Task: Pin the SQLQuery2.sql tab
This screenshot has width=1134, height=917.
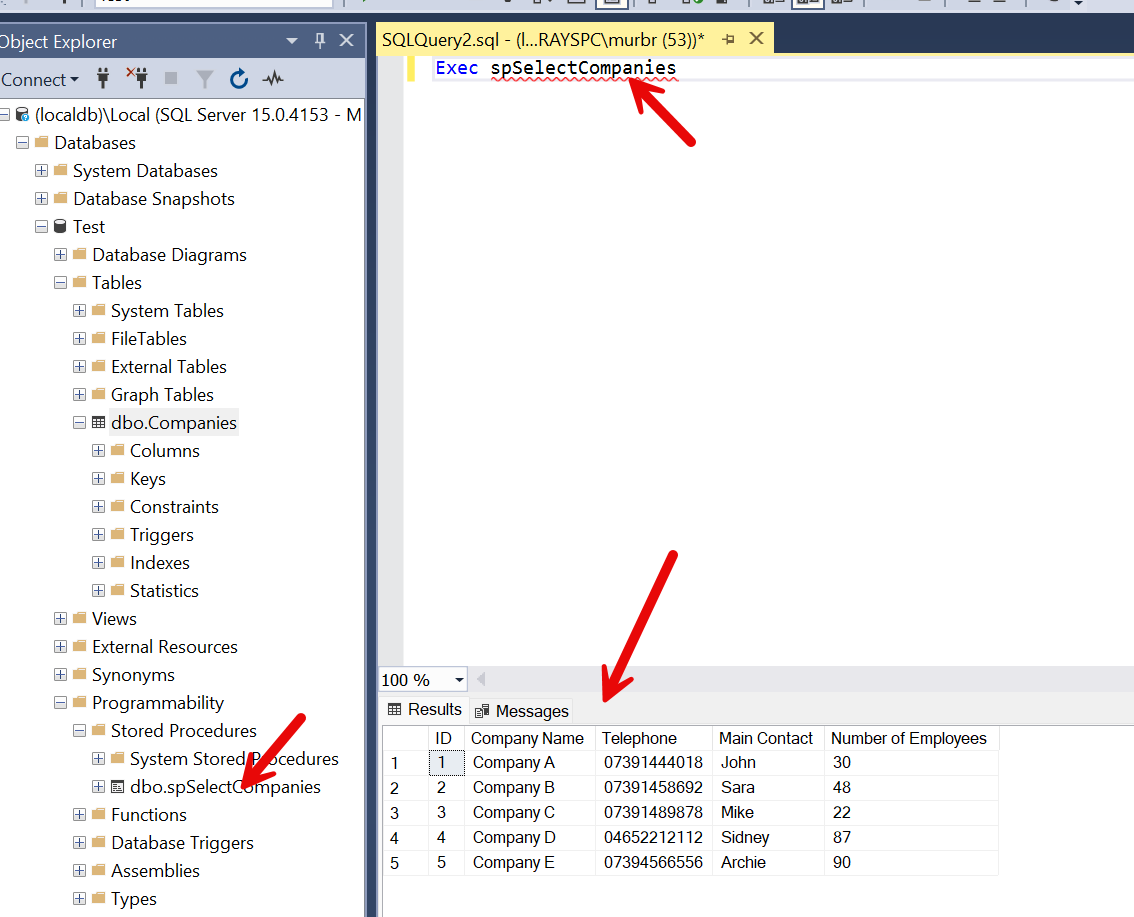Action: (x=728, y=39)
